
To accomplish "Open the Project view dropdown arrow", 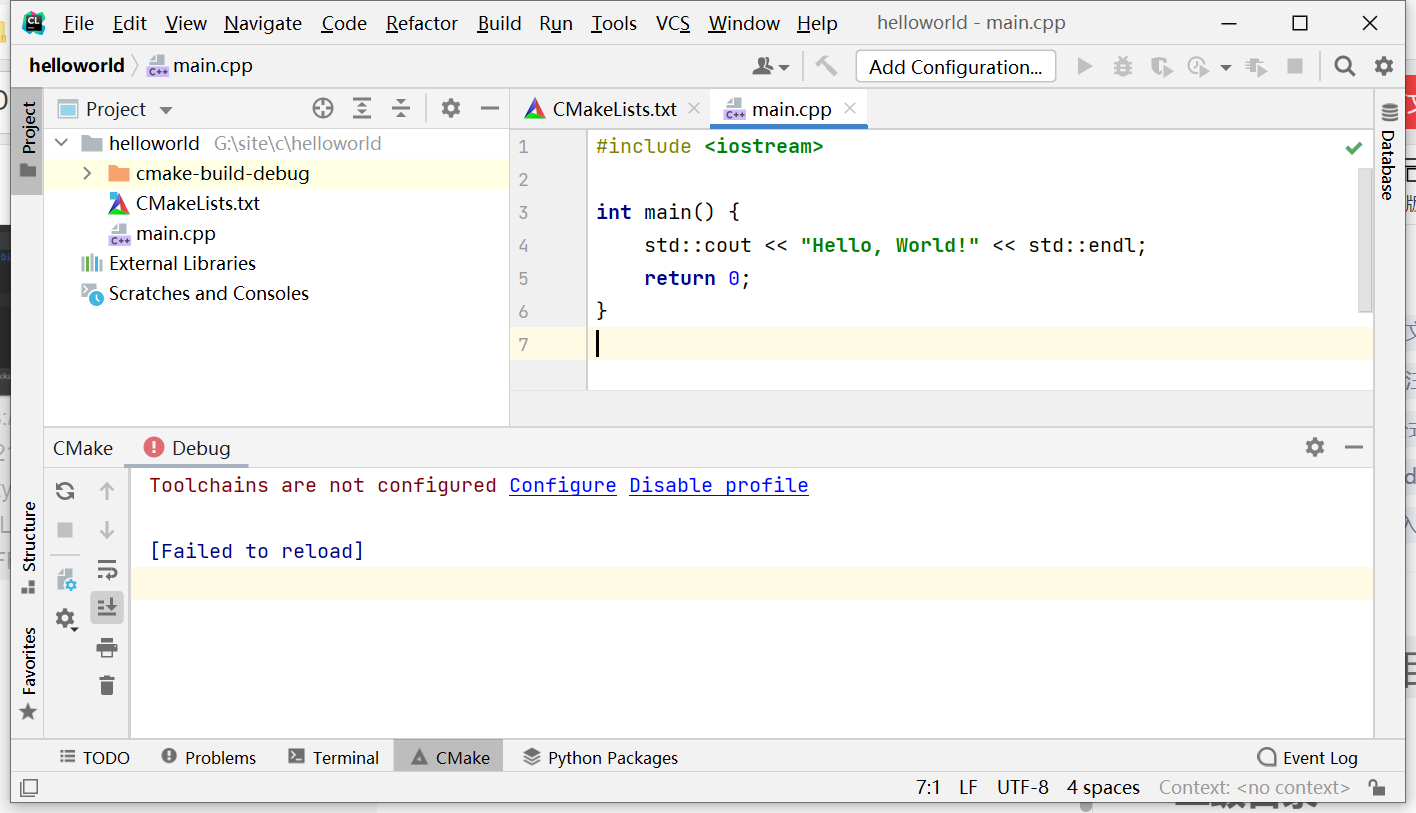I will coord(165,108).
